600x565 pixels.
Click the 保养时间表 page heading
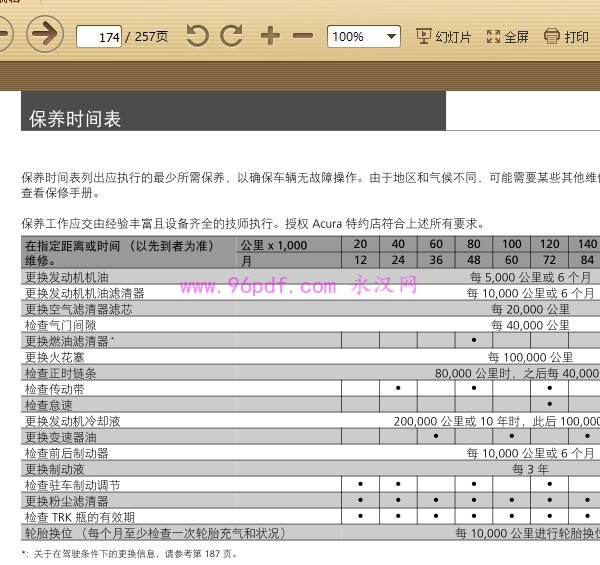coord(76,119)
